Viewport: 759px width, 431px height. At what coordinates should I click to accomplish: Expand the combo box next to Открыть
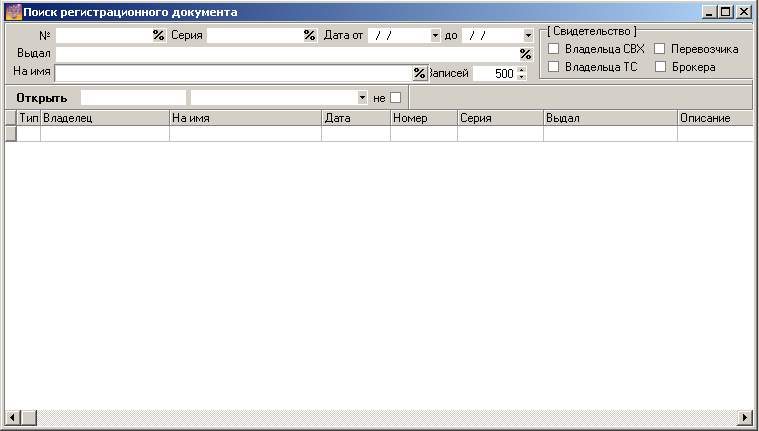362,98
